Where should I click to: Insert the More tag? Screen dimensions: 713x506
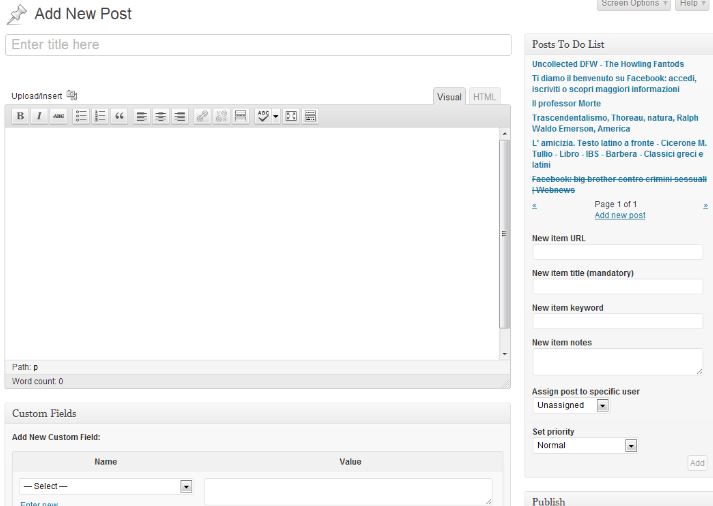click(x=241, y=116)
